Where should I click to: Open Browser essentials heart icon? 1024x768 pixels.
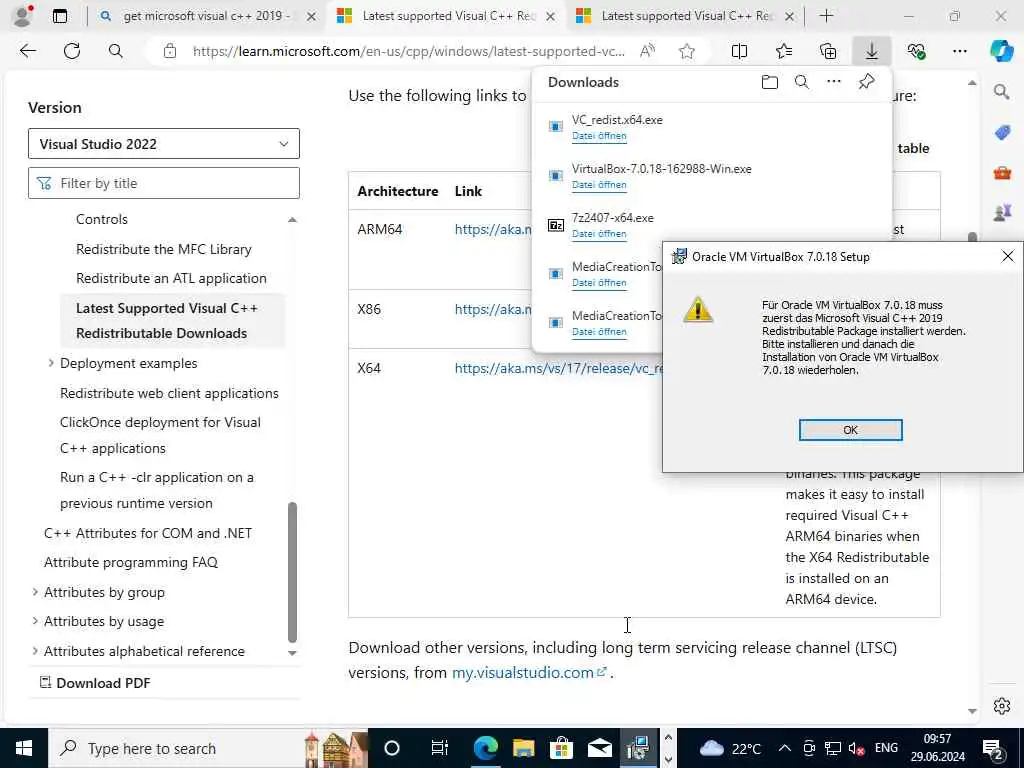coord(916,51)
